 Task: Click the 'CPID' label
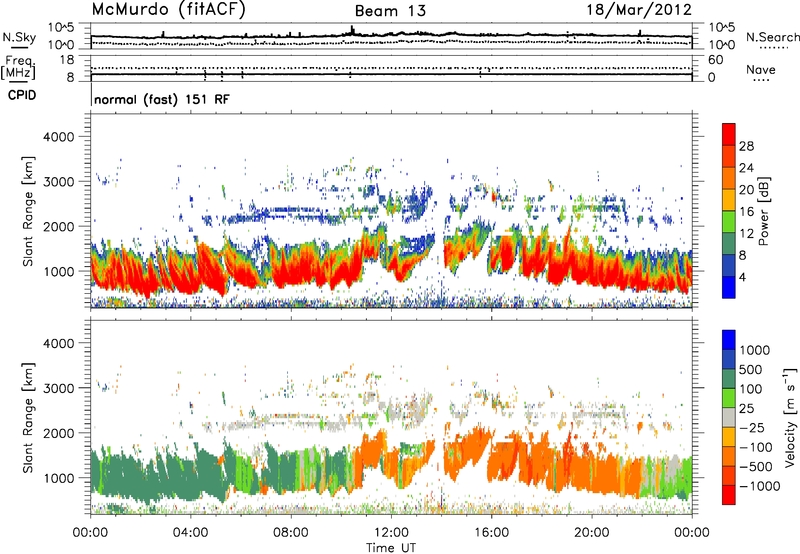[x=22, y=95]
